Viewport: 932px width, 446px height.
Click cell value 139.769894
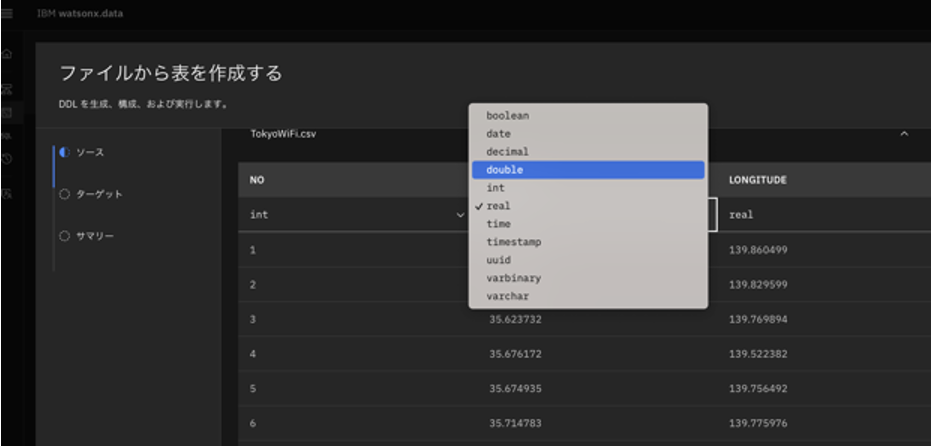(x=758, y=319)
